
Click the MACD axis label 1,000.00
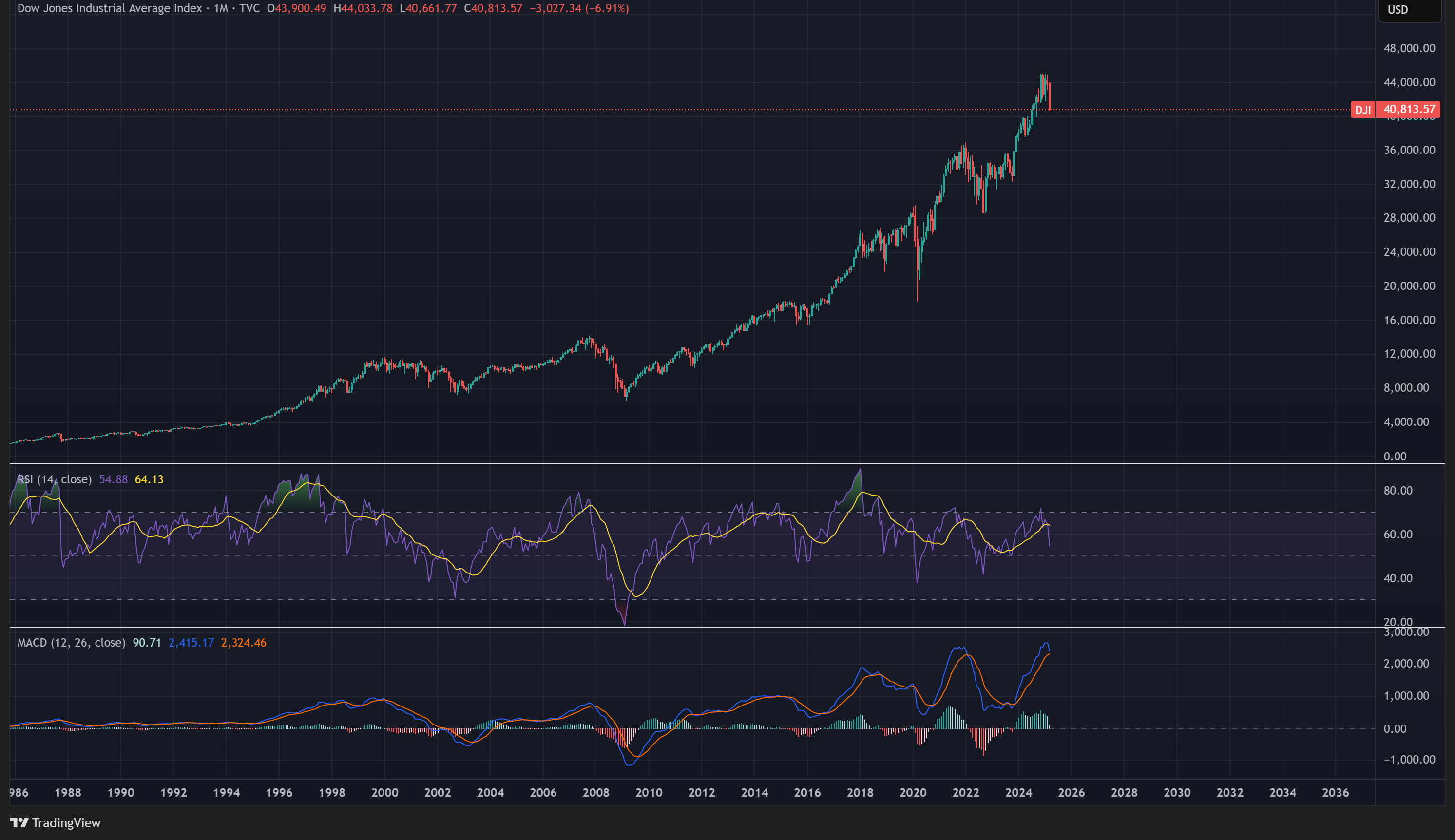pyautogui.click(x=1406, y=696)
